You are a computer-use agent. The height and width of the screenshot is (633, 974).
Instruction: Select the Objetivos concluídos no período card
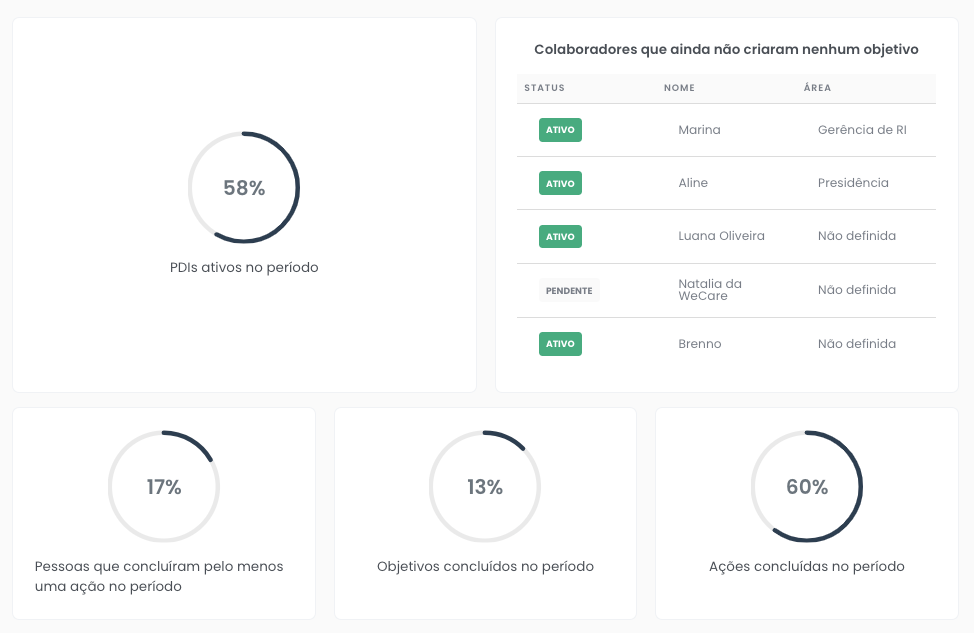click(485, 565)
